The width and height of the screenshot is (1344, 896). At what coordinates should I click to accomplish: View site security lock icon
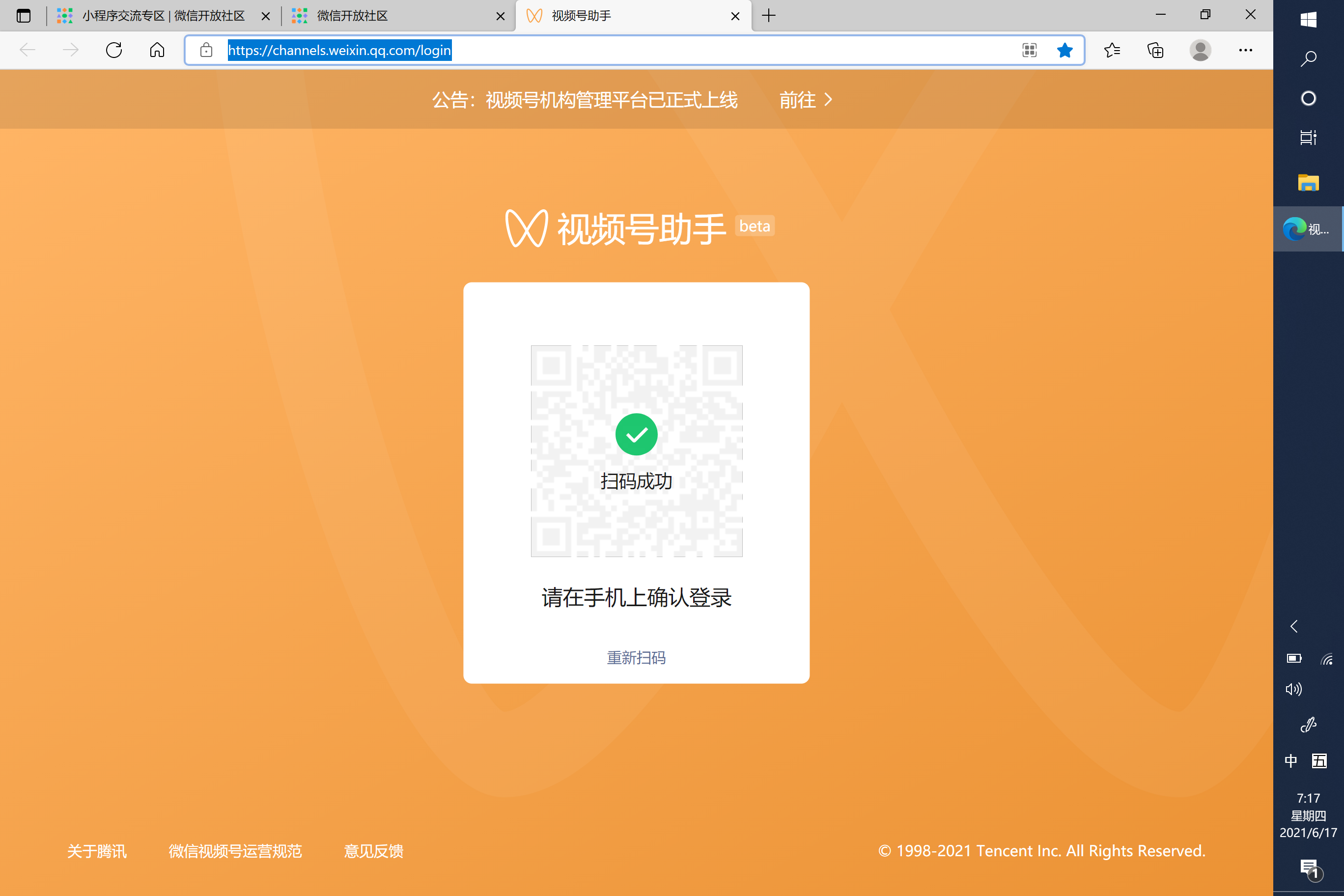tap(205, 50)
